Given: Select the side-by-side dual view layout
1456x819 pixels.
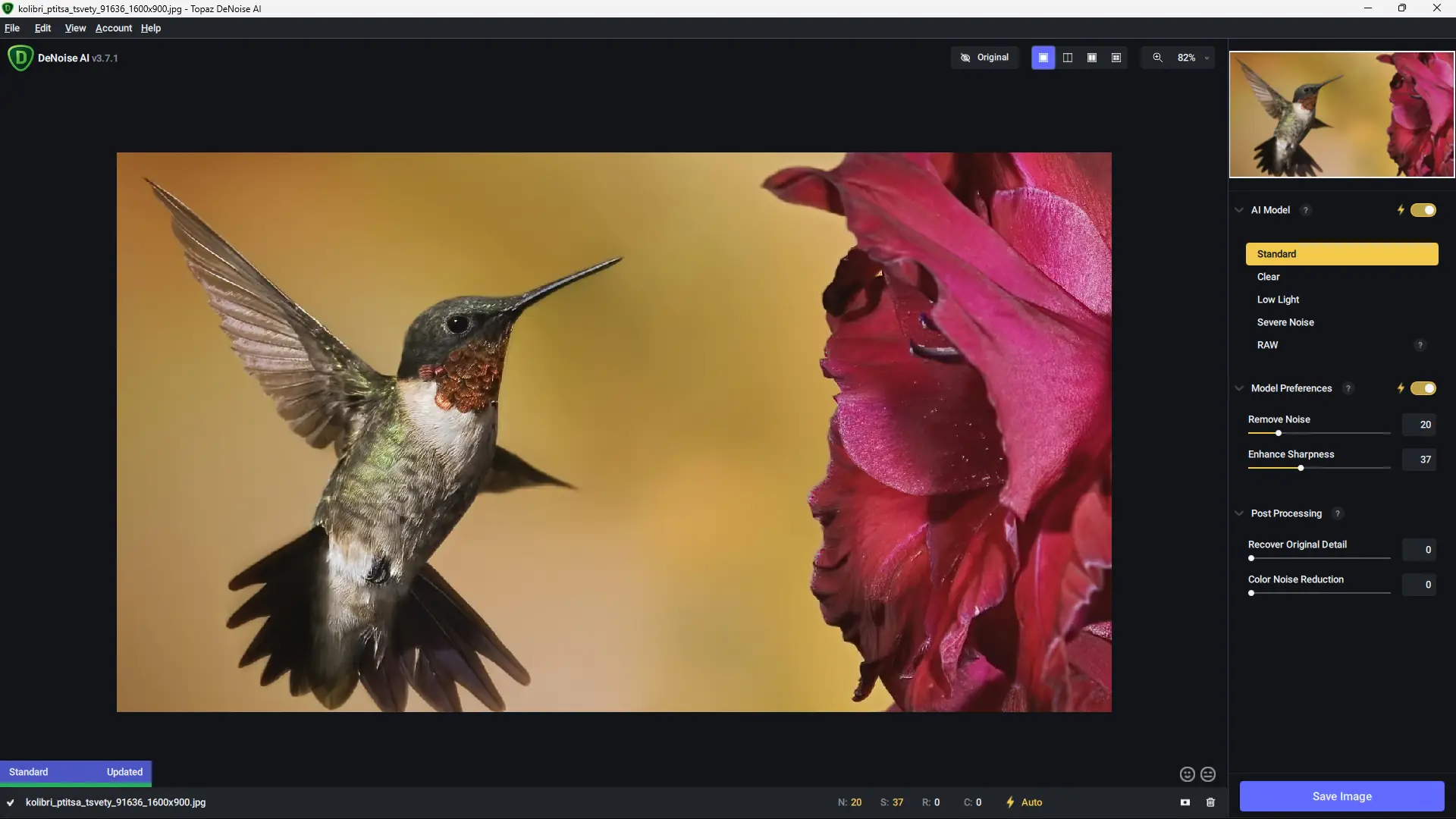Looking at the screenshot, I should point(1092,57).
